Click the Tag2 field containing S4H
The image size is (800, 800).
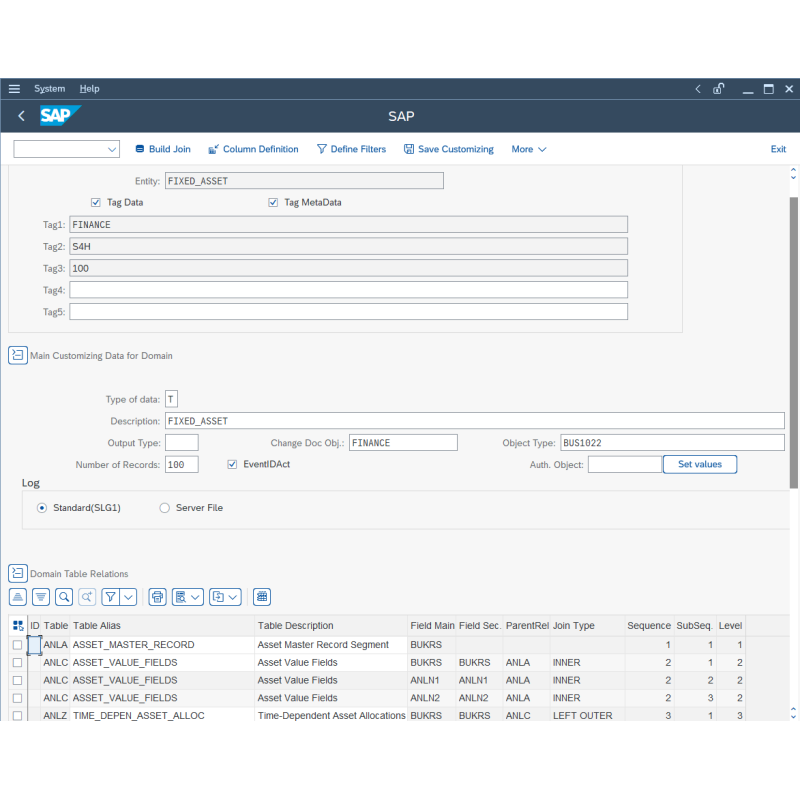click(x=348, y=246)
